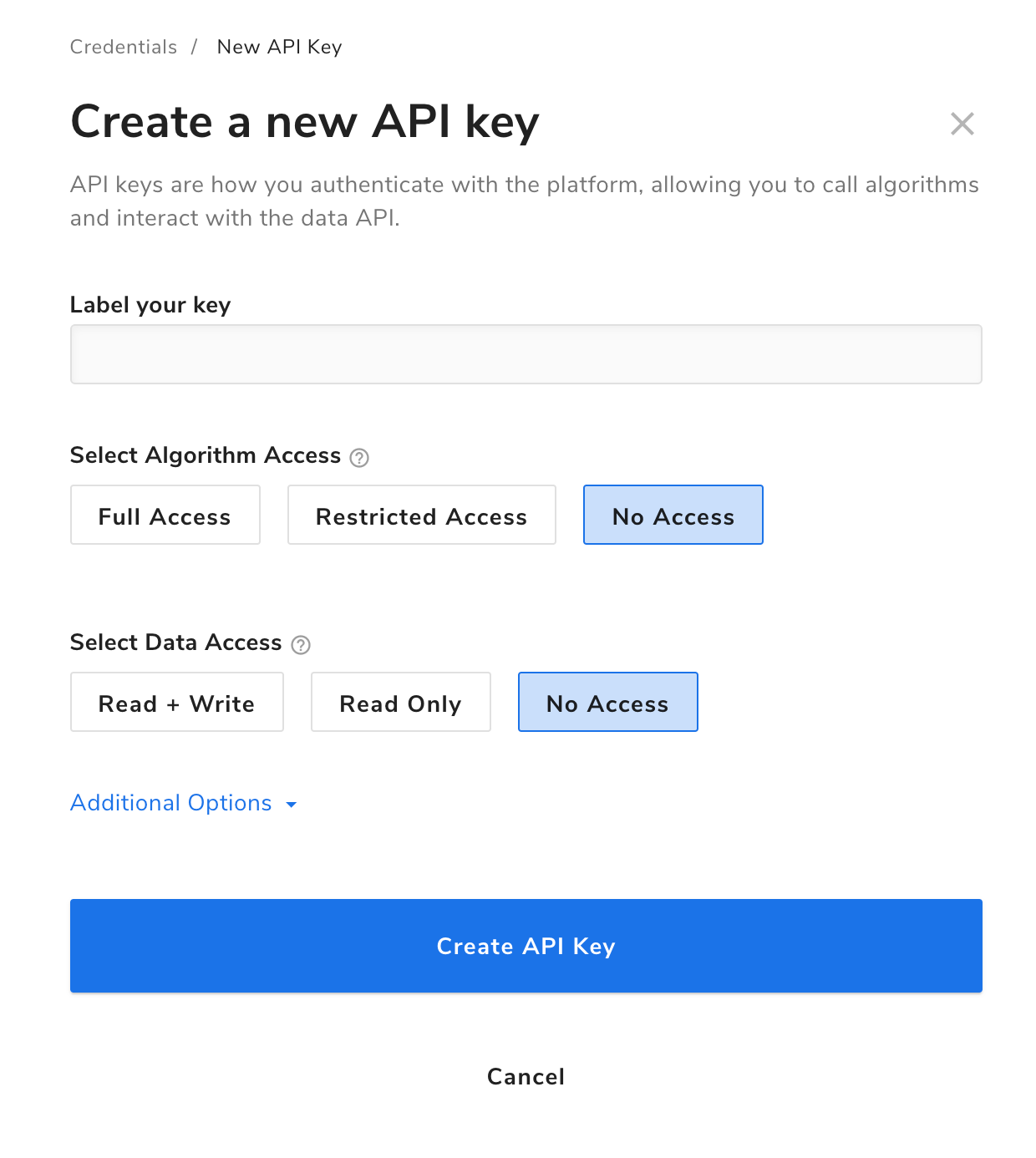This screenshot has width=1036, height=1158.
Task: Select Full Access for algorithm access
Action: (x=165, y=515)
